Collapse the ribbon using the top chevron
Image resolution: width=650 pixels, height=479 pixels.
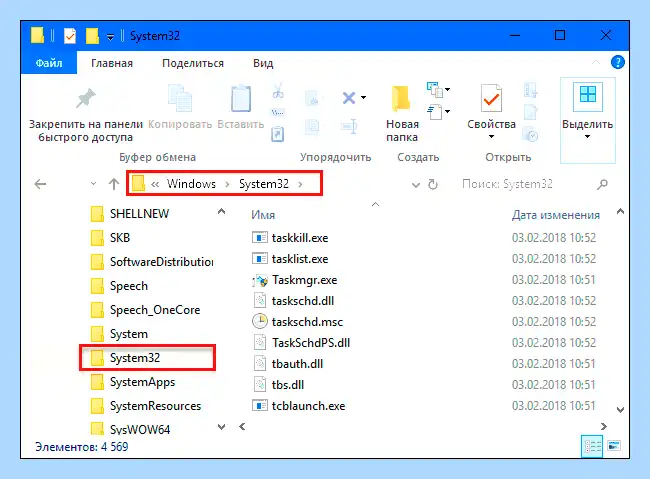coord(596,63)
